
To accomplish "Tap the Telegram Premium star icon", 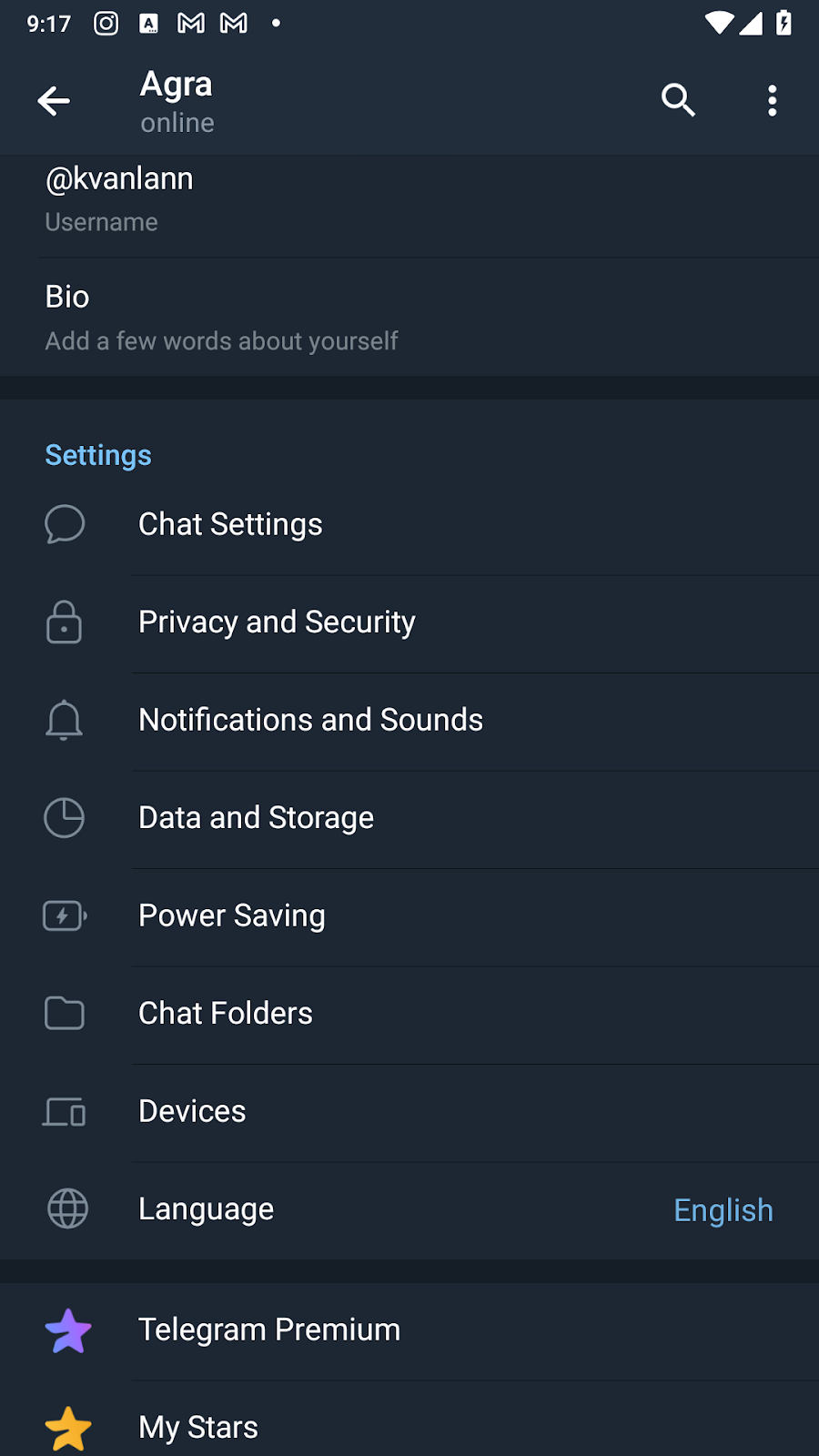I will [68, 1330].
